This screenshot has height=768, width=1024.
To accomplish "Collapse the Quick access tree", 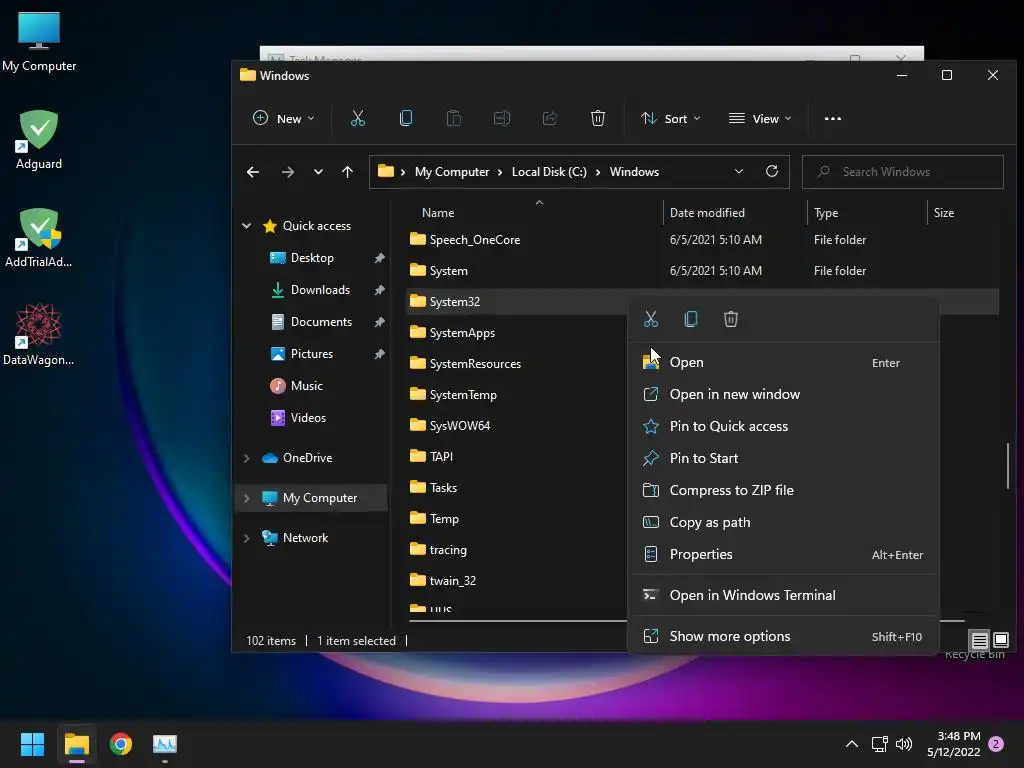I will click(x=246, y=226).
